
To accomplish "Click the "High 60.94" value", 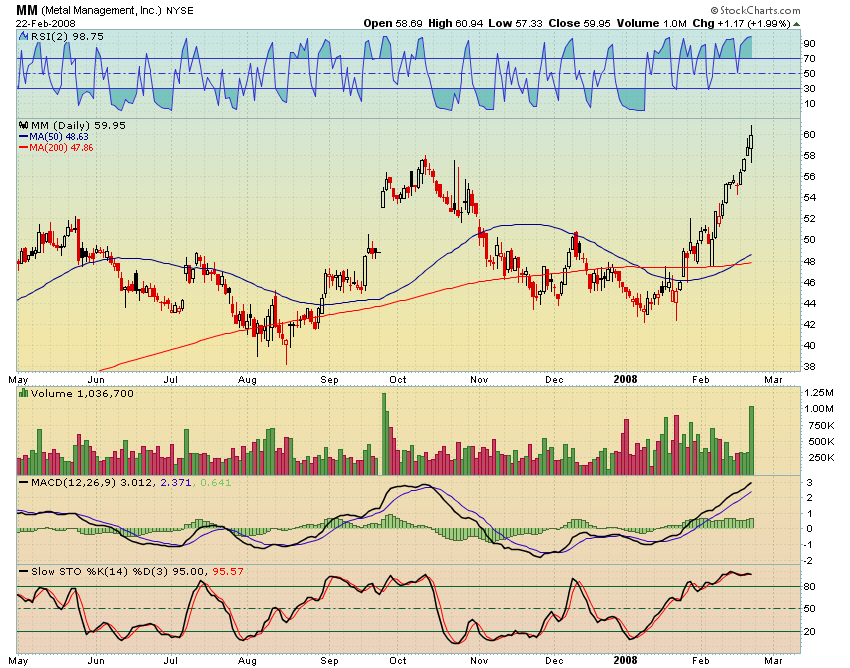I will [455, 23].
